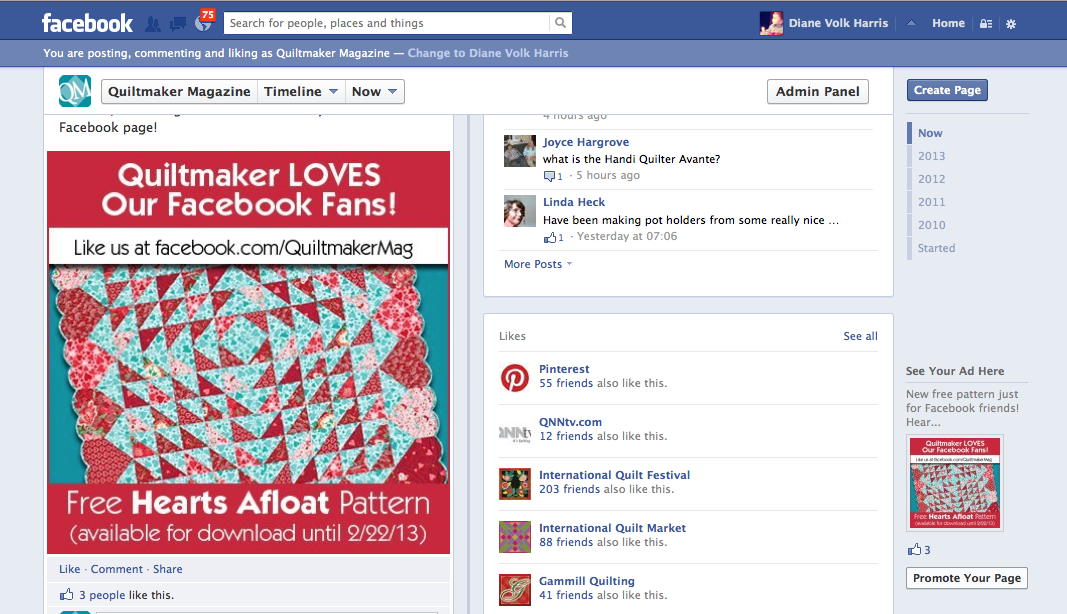Expand the arrow next to Home
1067x614 pixels.
(911, 23)
